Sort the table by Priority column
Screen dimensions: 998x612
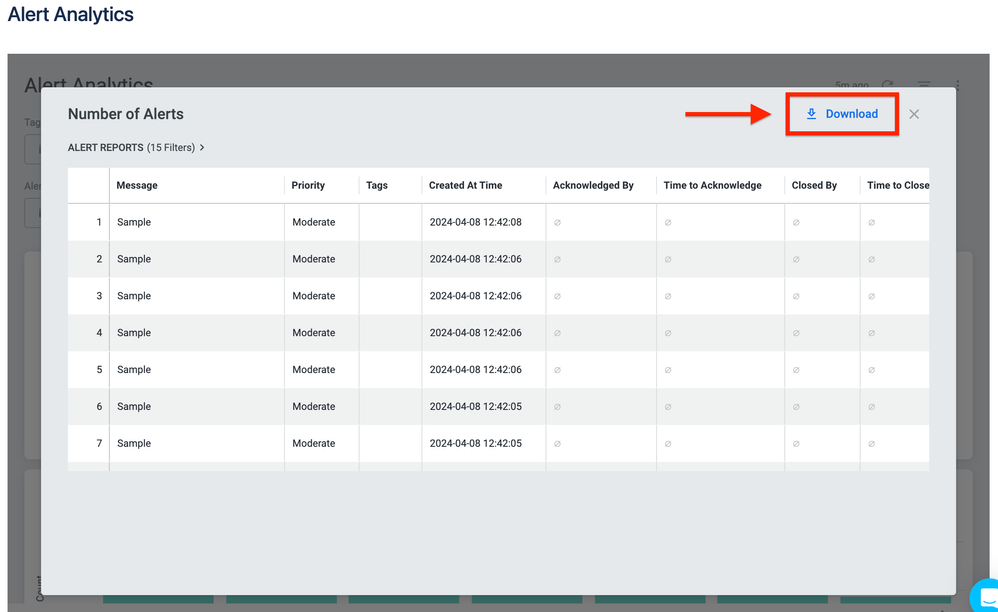coord(307,185)
